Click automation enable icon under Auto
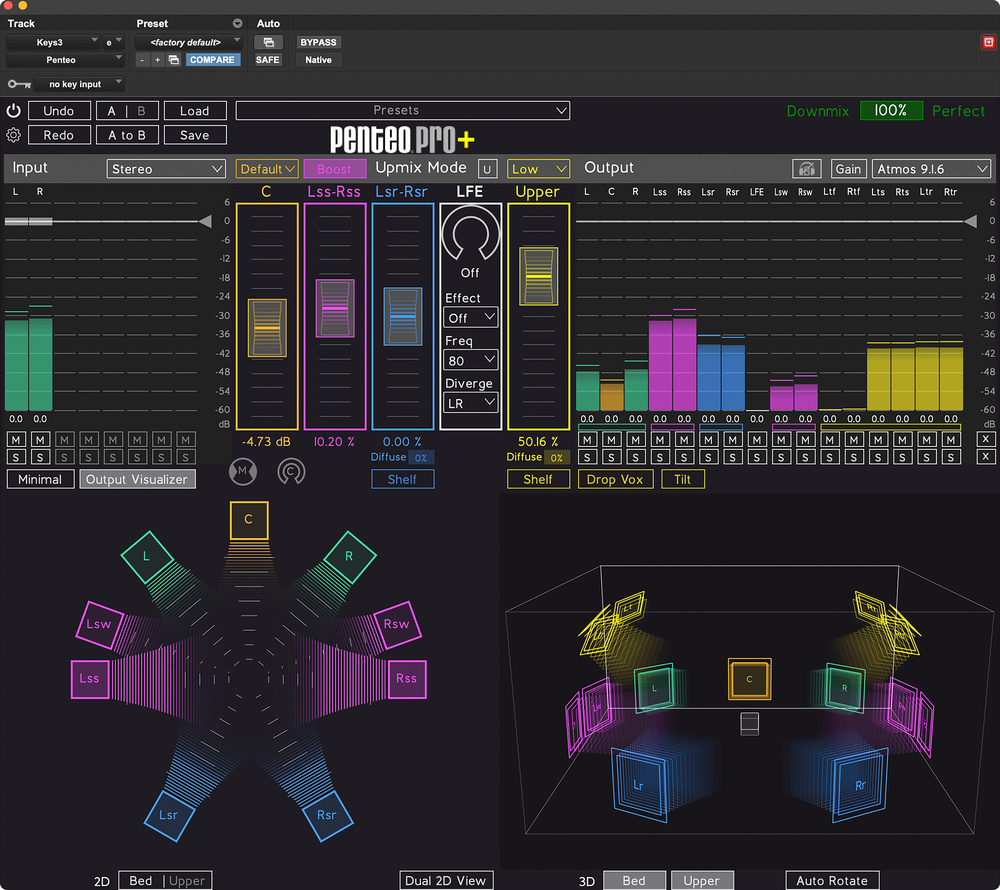Viewport: 1000px width, 890px height. tap(268, 42)
